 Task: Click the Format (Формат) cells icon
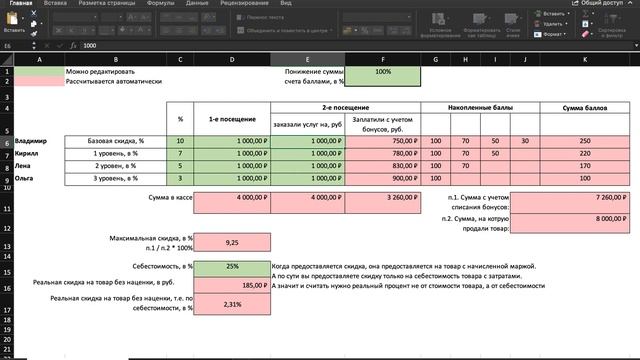pos(538,34)
